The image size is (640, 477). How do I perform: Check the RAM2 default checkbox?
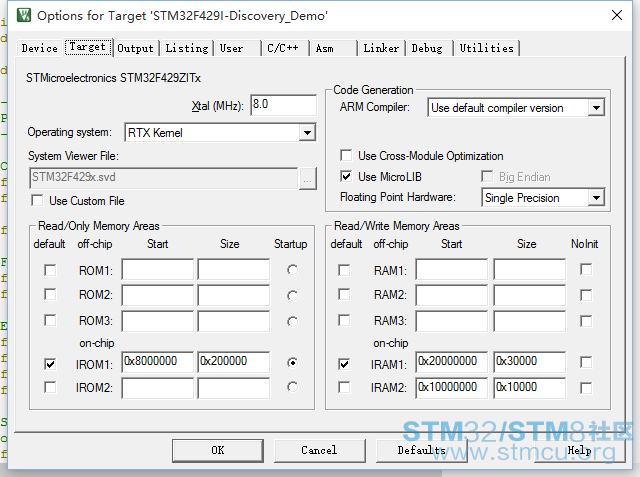click(x=344, y=294)
